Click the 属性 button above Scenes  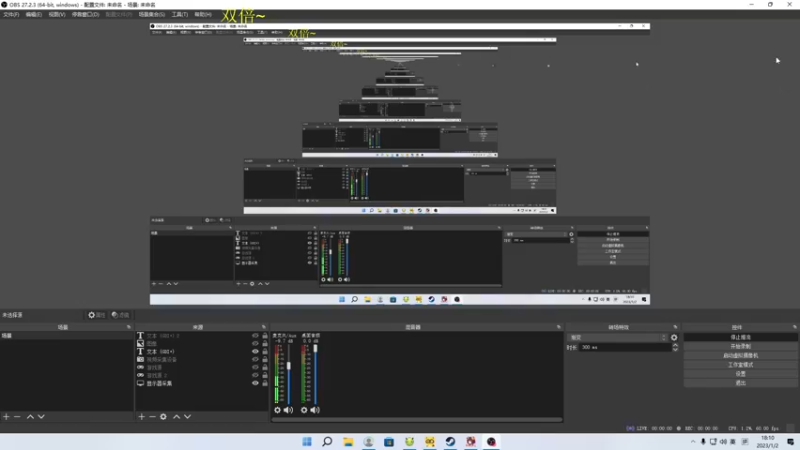pyautogui.click(x=96, y=315)
